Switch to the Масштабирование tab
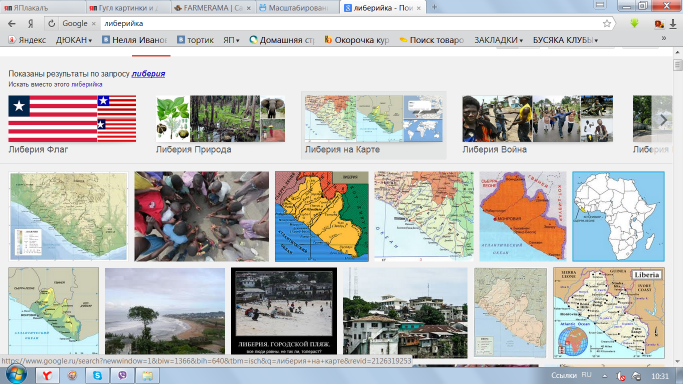This screenshot has height=384, width=683. (297, 7)
